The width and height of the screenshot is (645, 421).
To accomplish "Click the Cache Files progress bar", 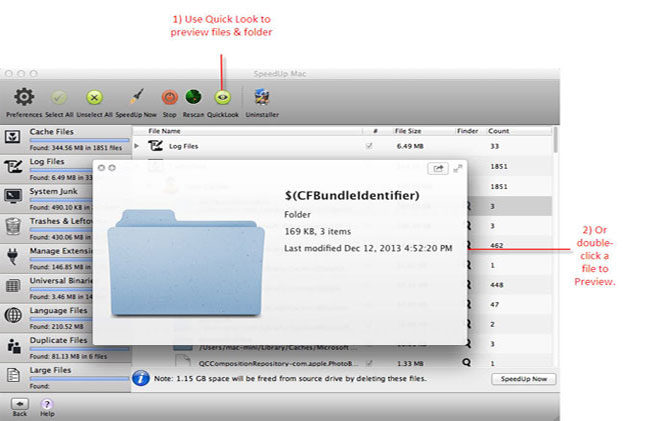I will [x=79, y=140].
